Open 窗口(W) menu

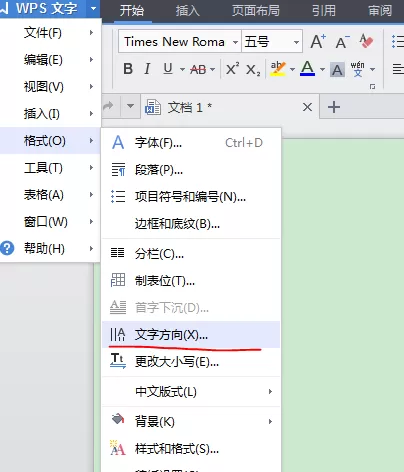[50, 222]
